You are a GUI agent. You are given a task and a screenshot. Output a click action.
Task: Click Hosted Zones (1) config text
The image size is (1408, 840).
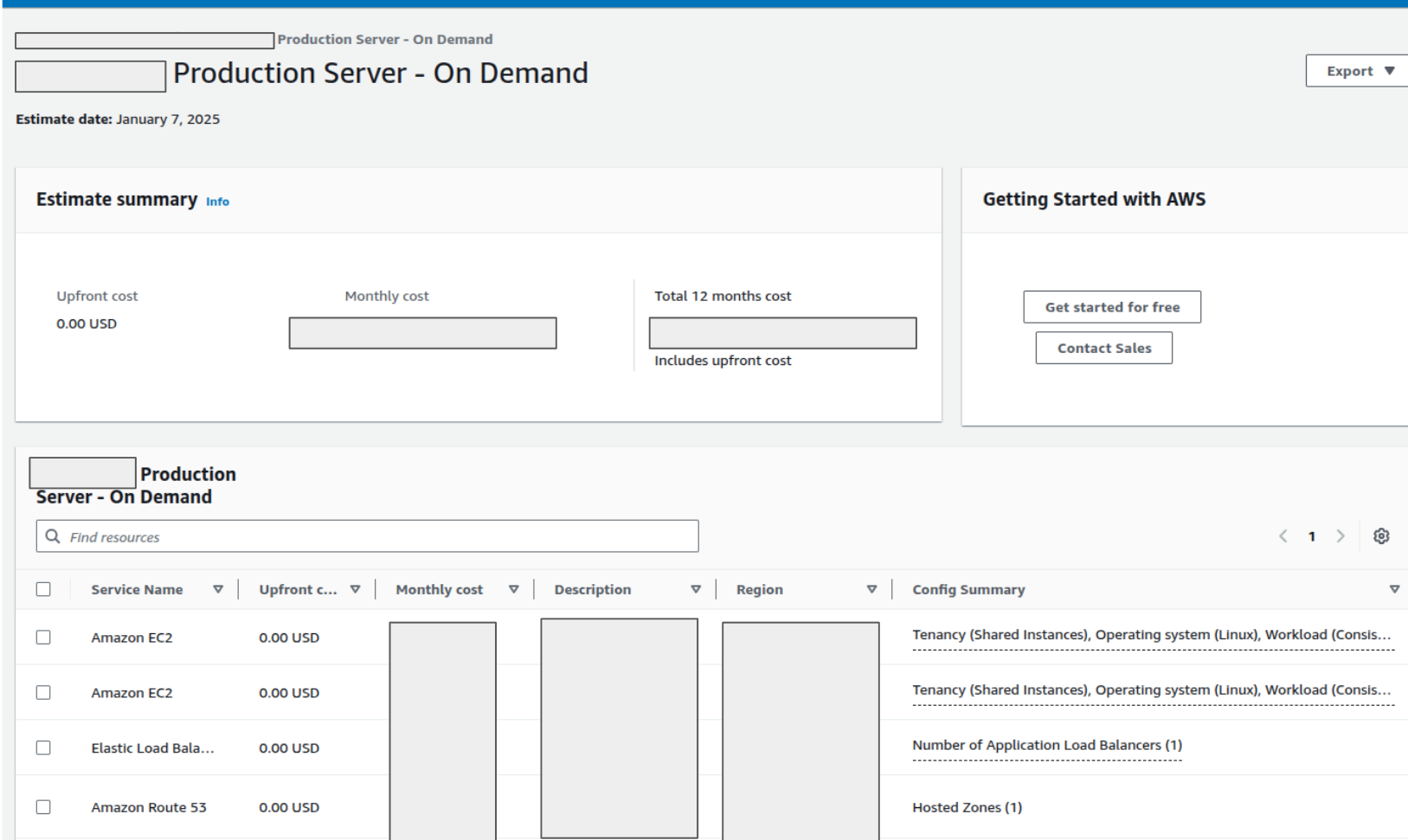coord(967,807)
